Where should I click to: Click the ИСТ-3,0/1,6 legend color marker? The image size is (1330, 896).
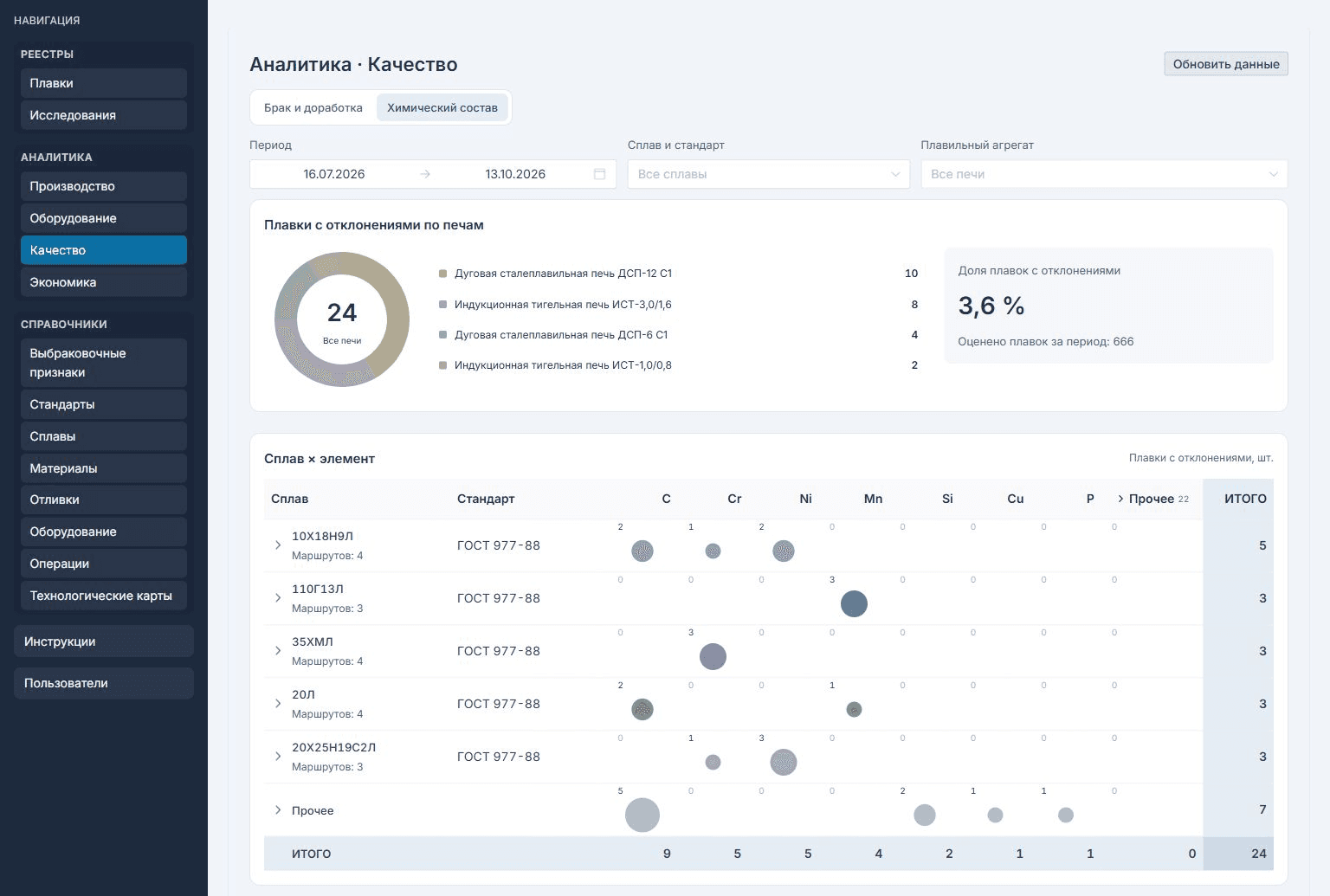tap(443, 305)
